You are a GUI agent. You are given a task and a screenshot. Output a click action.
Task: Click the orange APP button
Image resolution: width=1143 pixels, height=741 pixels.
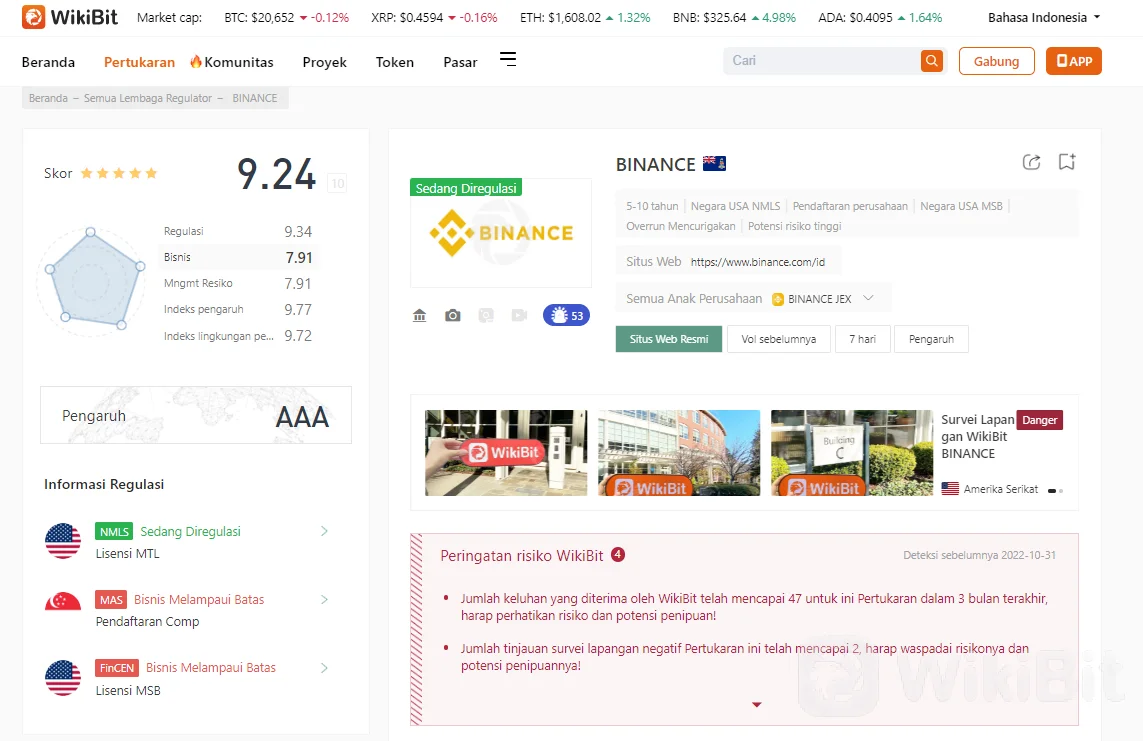pos(1074,61)
